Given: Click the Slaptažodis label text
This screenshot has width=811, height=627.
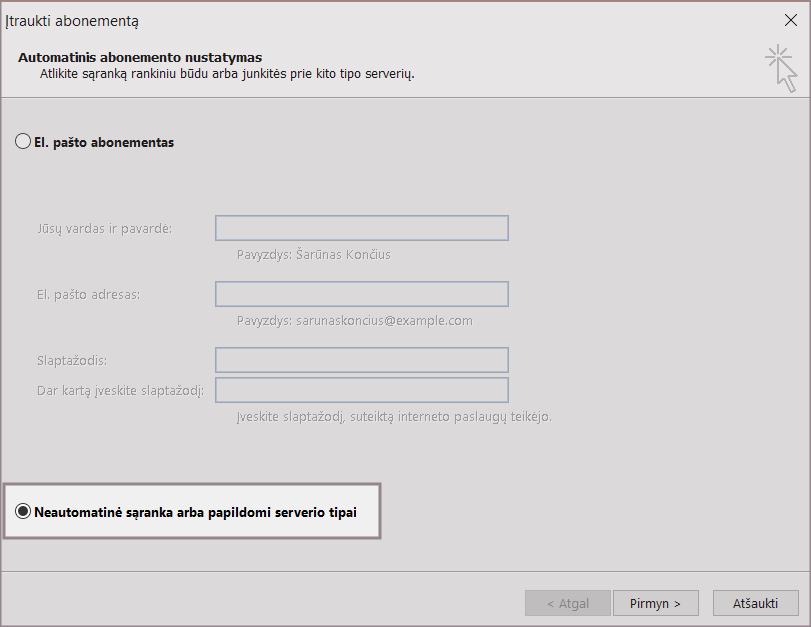Looking at the screenshot, I should tap(71, 360).
